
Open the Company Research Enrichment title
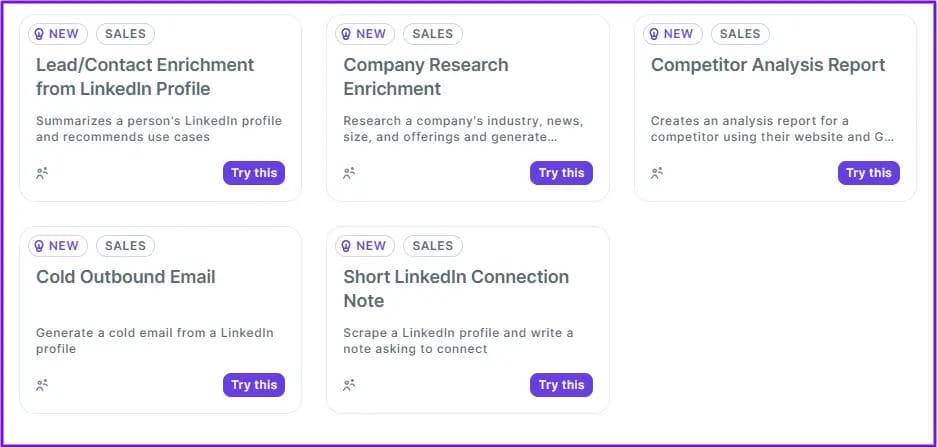[x=426, y=77]
